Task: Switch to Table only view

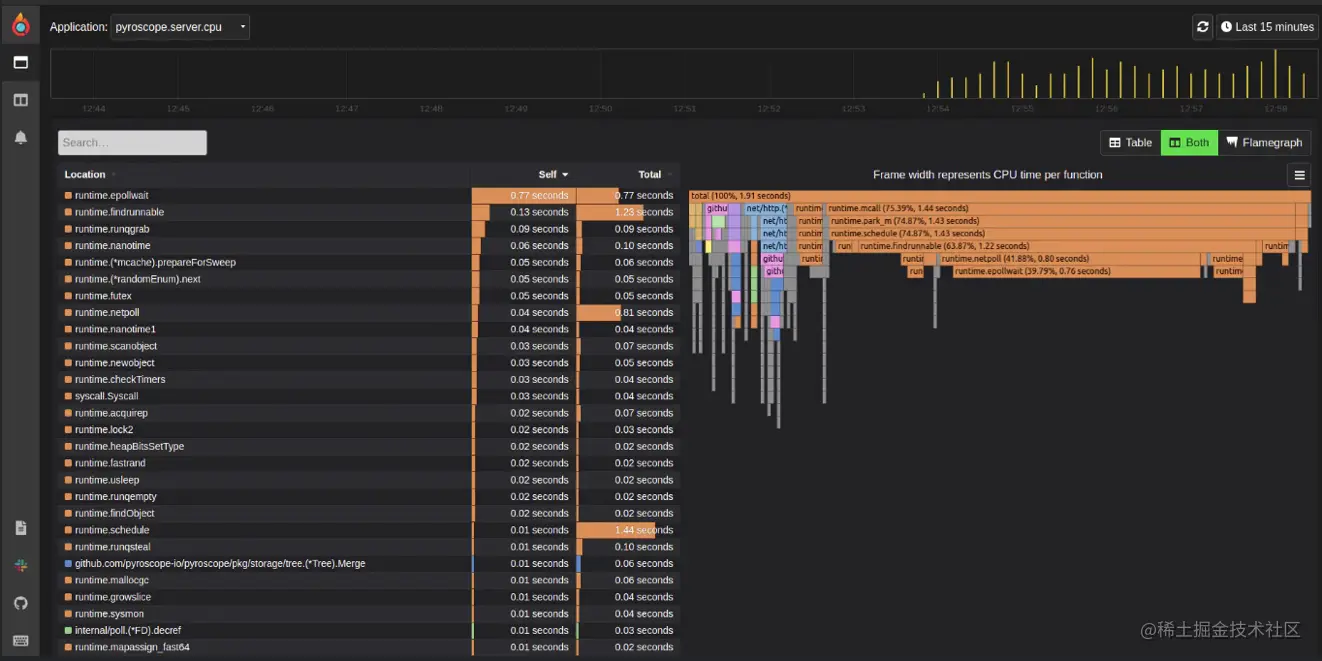Action: click(1130, 143)
